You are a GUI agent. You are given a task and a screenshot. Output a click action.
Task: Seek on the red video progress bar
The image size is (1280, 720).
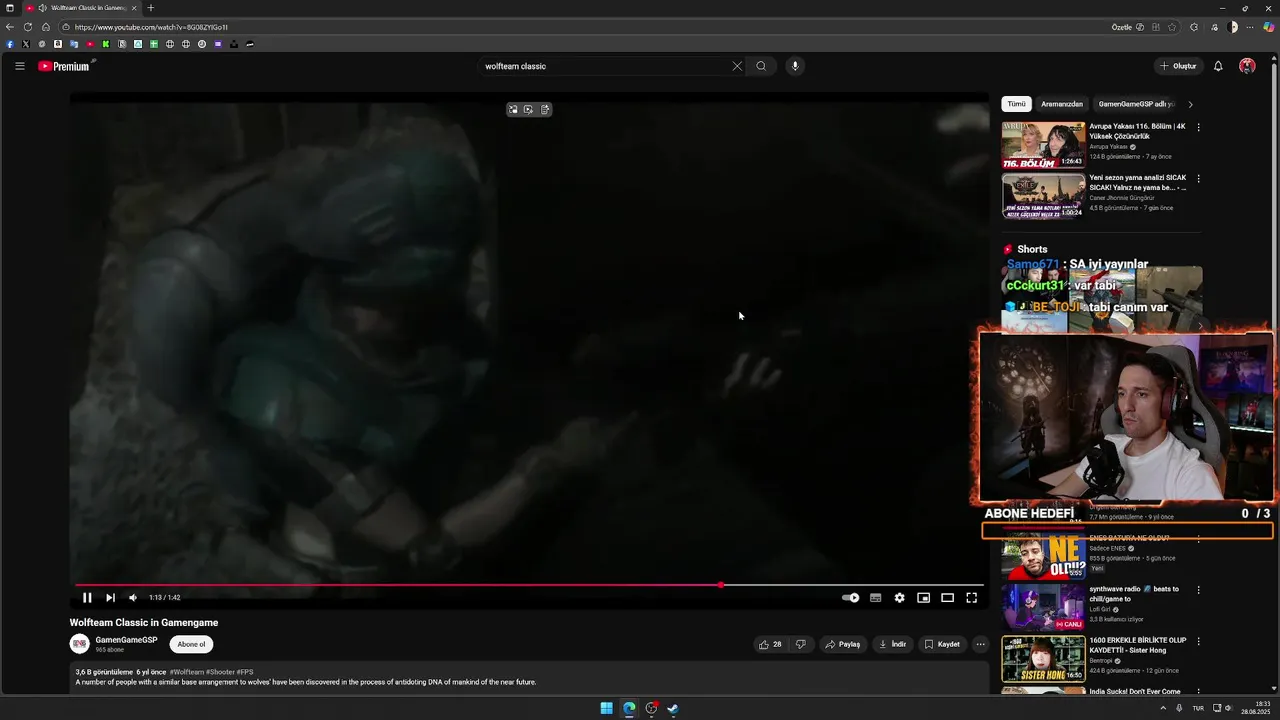point(529,585)
